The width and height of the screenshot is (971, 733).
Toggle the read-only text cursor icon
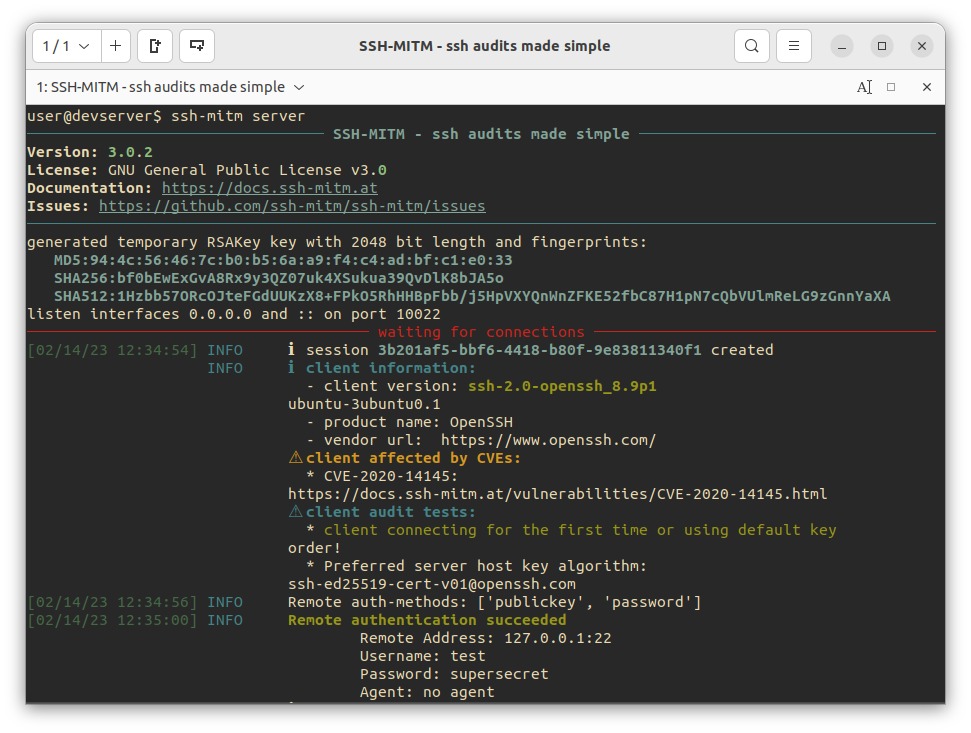864,87
